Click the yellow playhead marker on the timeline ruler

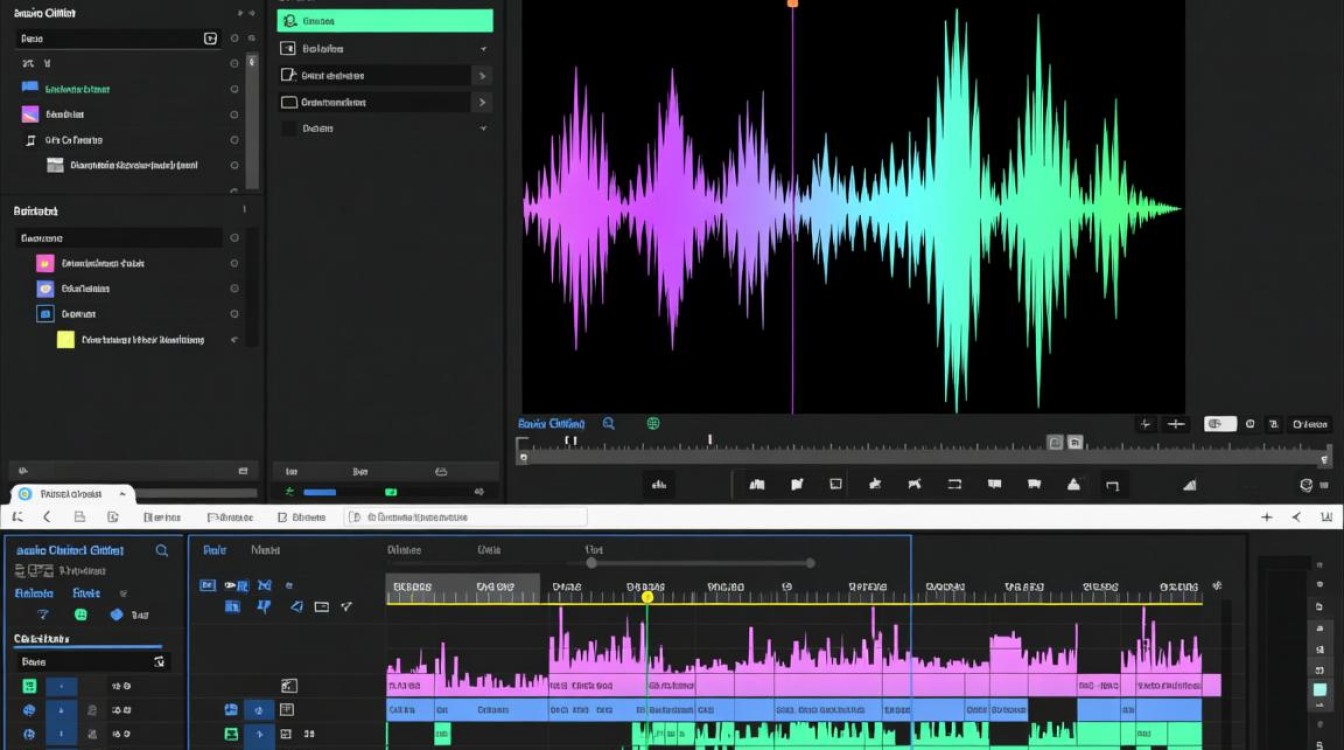coord(647,597)
